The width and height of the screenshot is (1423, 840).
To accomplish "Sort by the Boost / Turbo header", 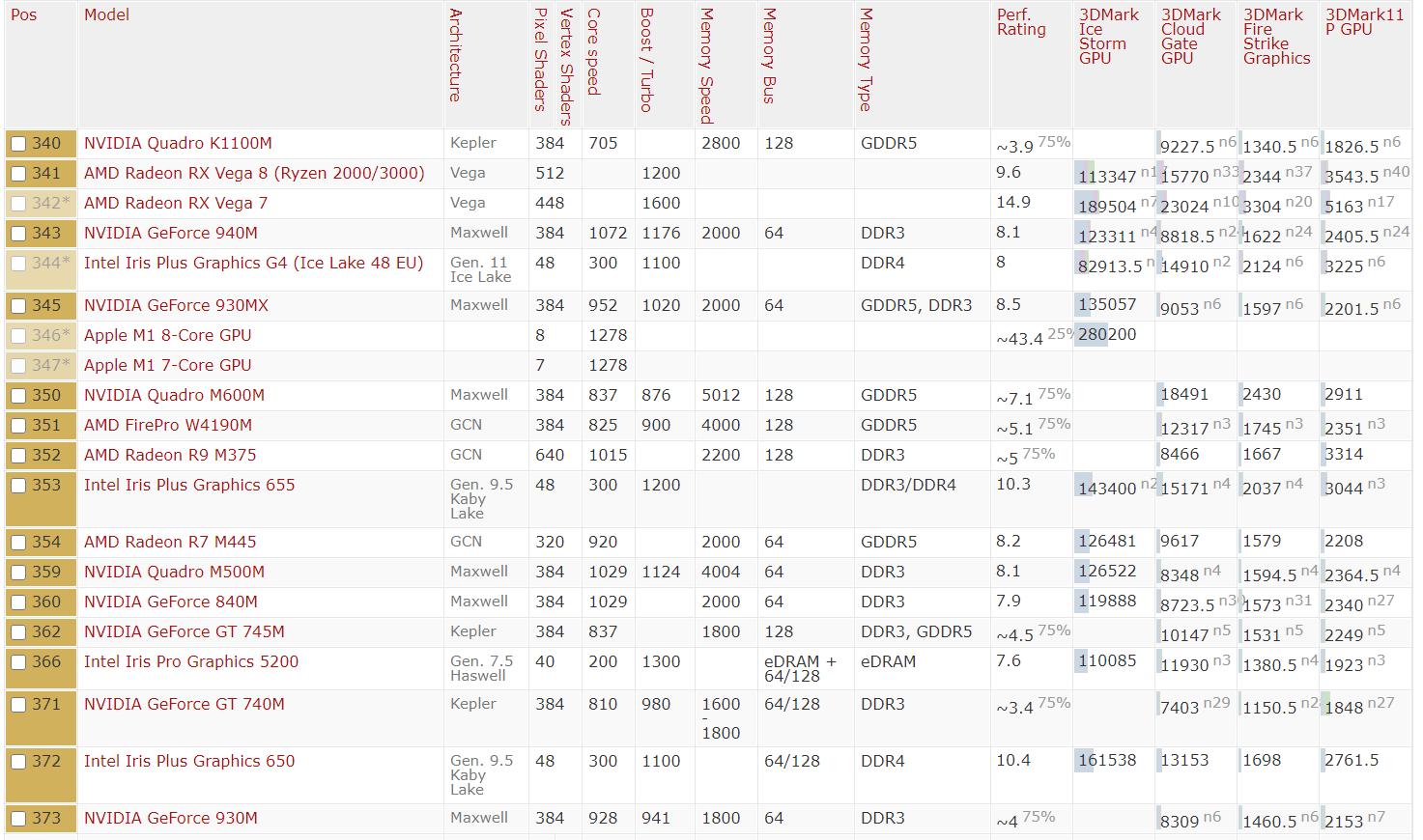I will coord(647,61).
